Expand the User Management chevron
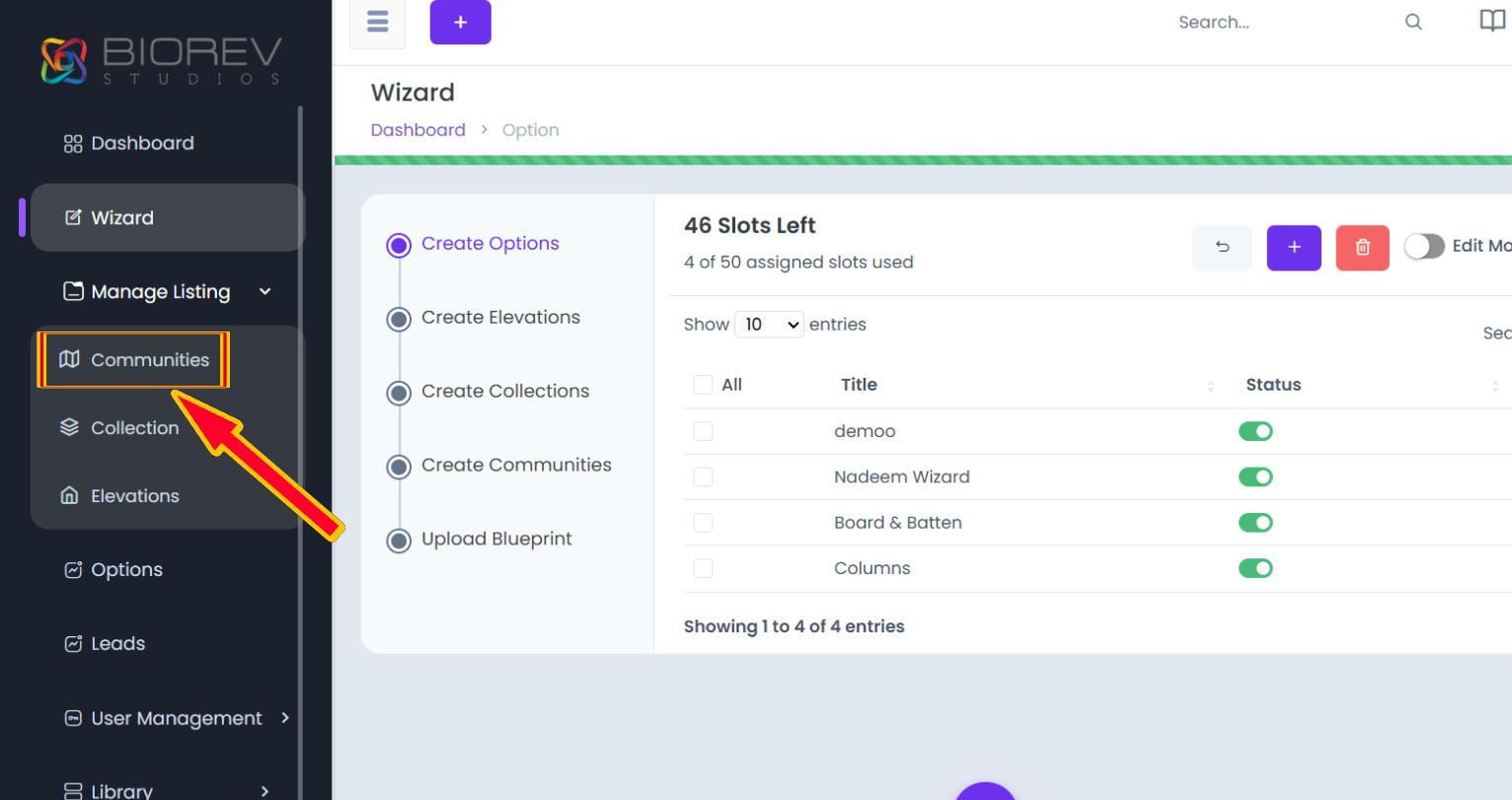 click(285, 717)
